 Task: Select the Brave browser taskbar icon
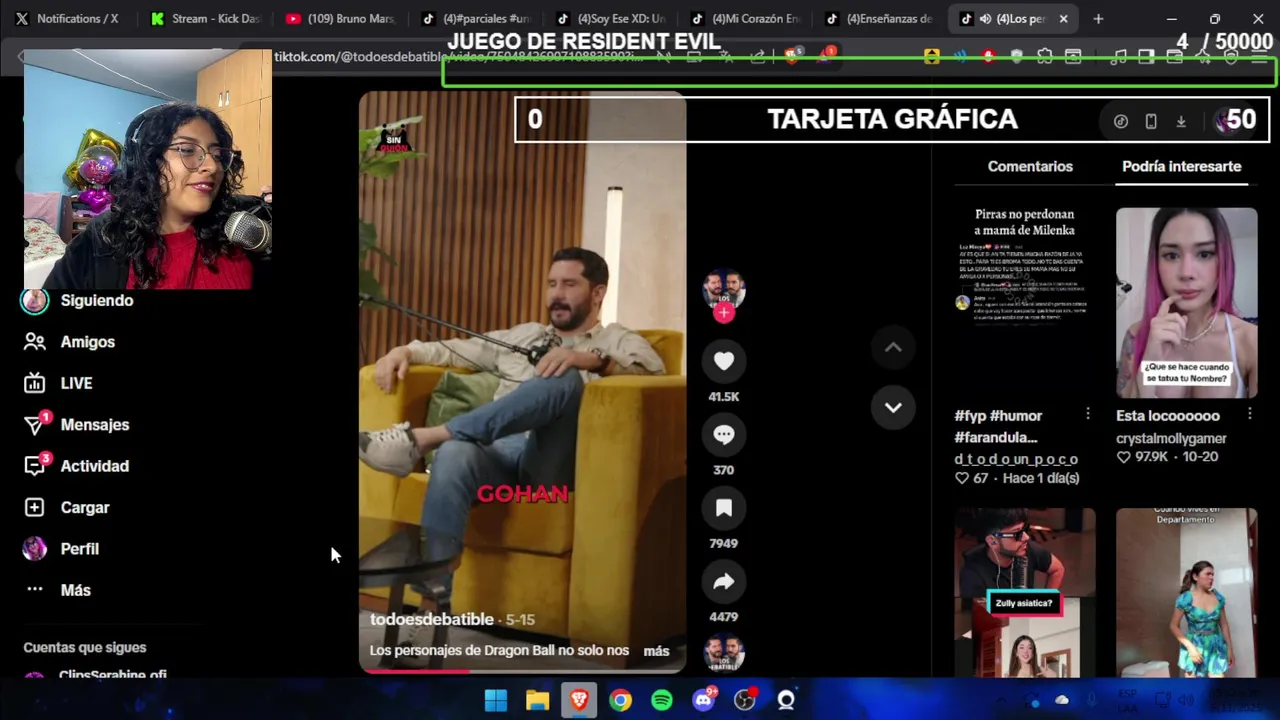(579, 700)
